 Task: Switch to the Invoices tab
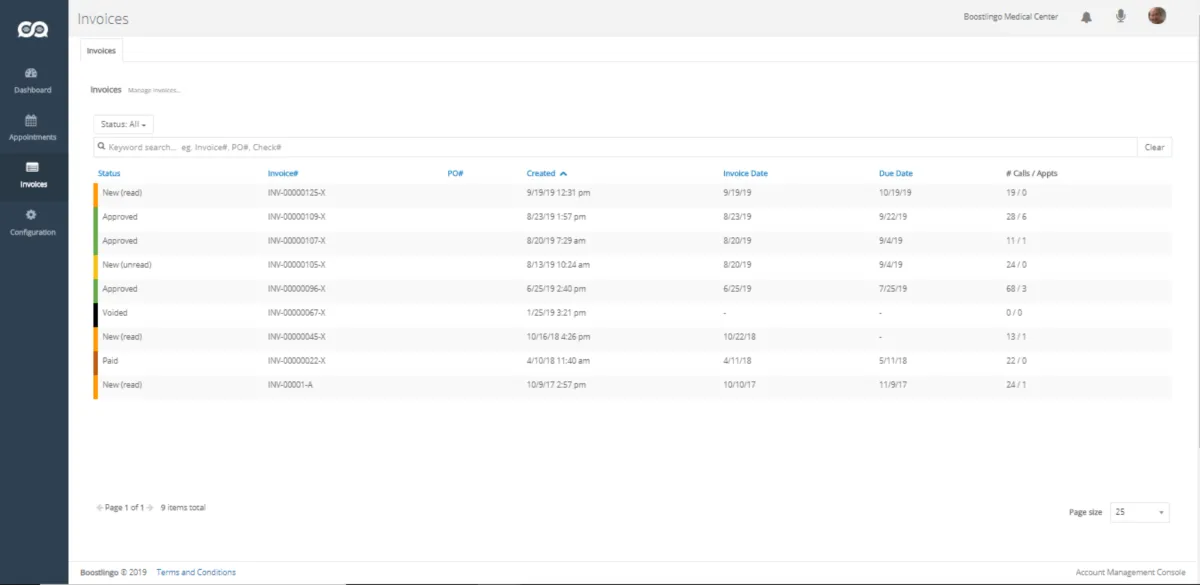[101, 50]
